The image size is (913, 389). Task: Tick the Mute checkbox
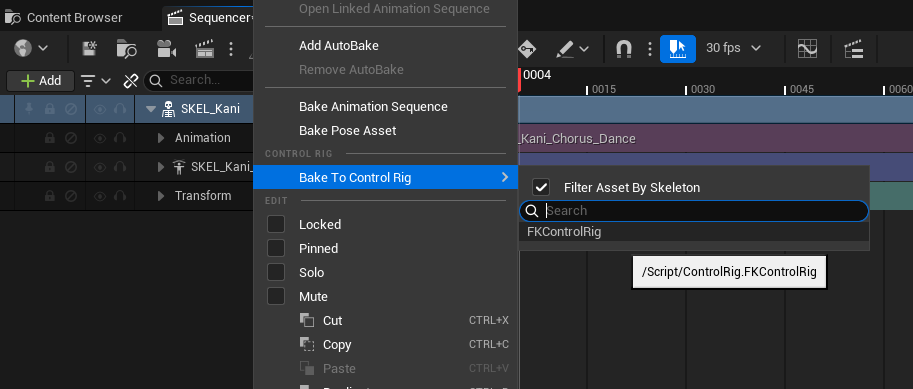click(x=275, y=296)
